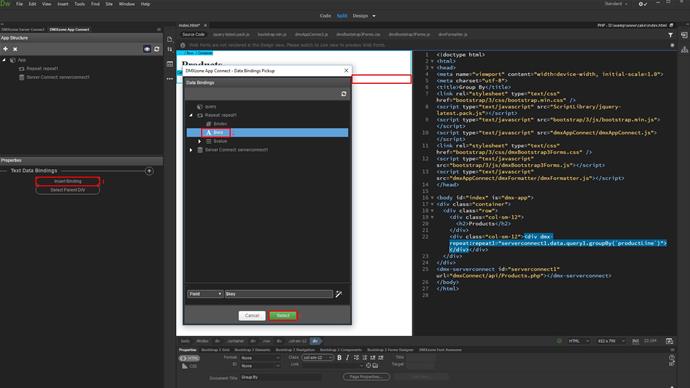The height and width of the screenshot is (388, 690).
Task: Click the Select Parent DIV button
Action: [68, 190]
